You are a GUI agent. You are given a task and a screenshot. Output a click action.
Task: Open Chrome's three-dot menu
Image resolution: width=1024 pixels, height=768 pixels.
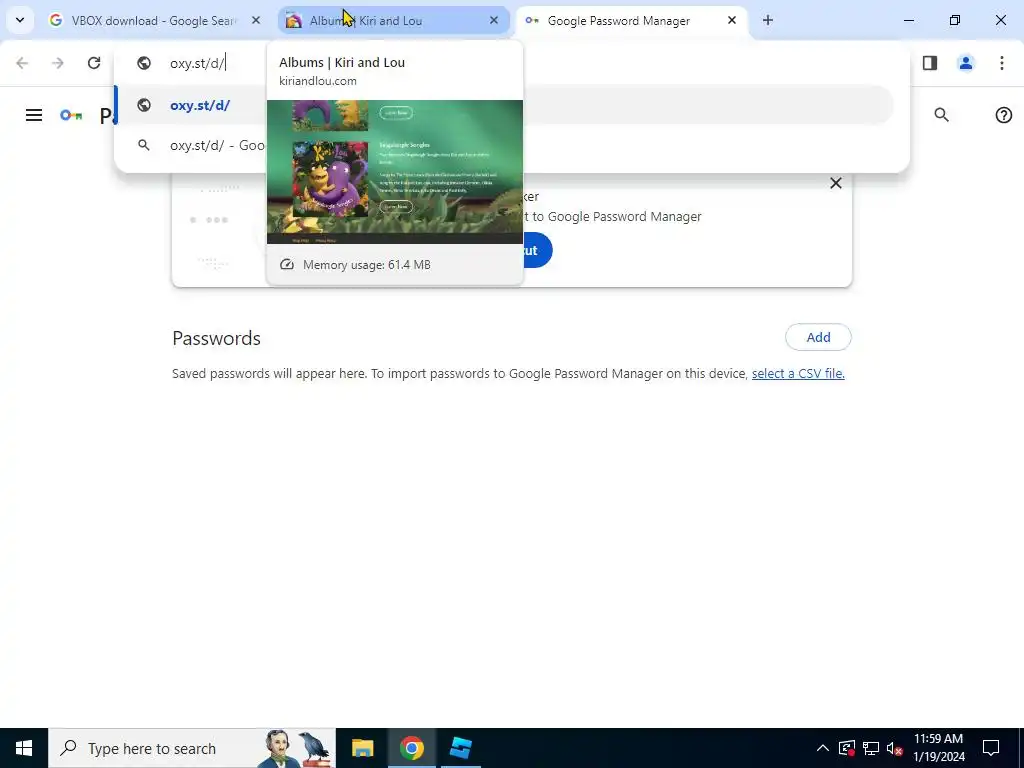[x=1002, y=63]
